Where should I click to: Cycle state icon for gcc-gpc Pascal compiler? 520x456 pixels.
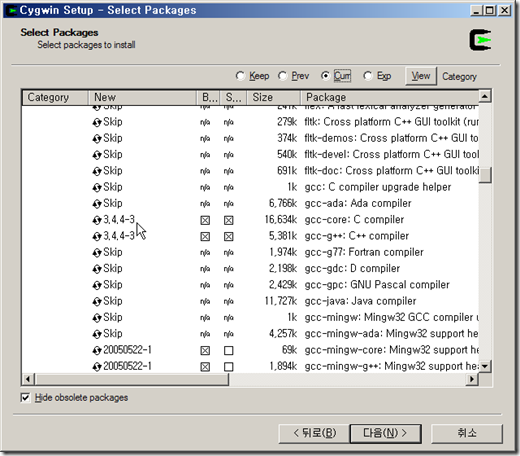point(97,286)
